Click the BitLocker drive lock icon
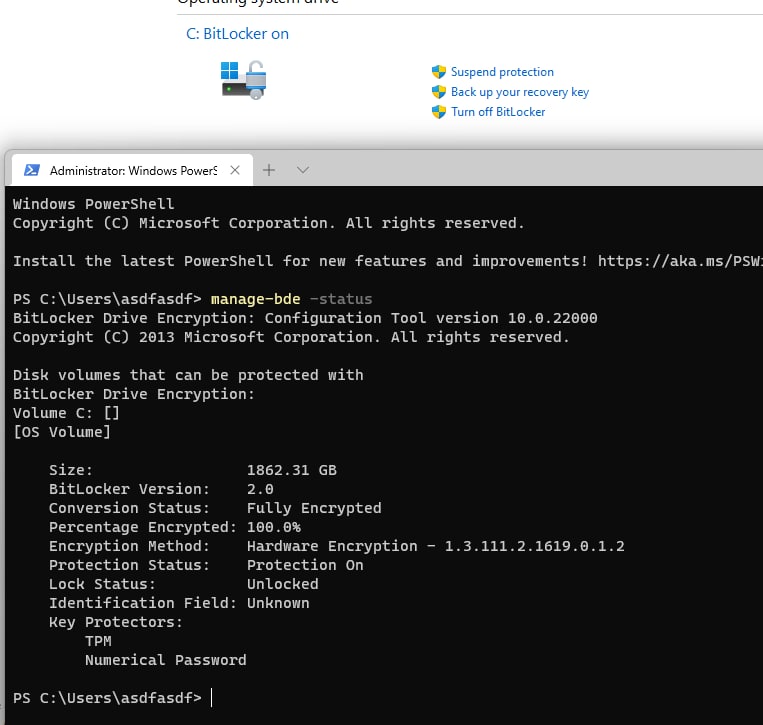763x725 pixels. click(x=243, y=80)
